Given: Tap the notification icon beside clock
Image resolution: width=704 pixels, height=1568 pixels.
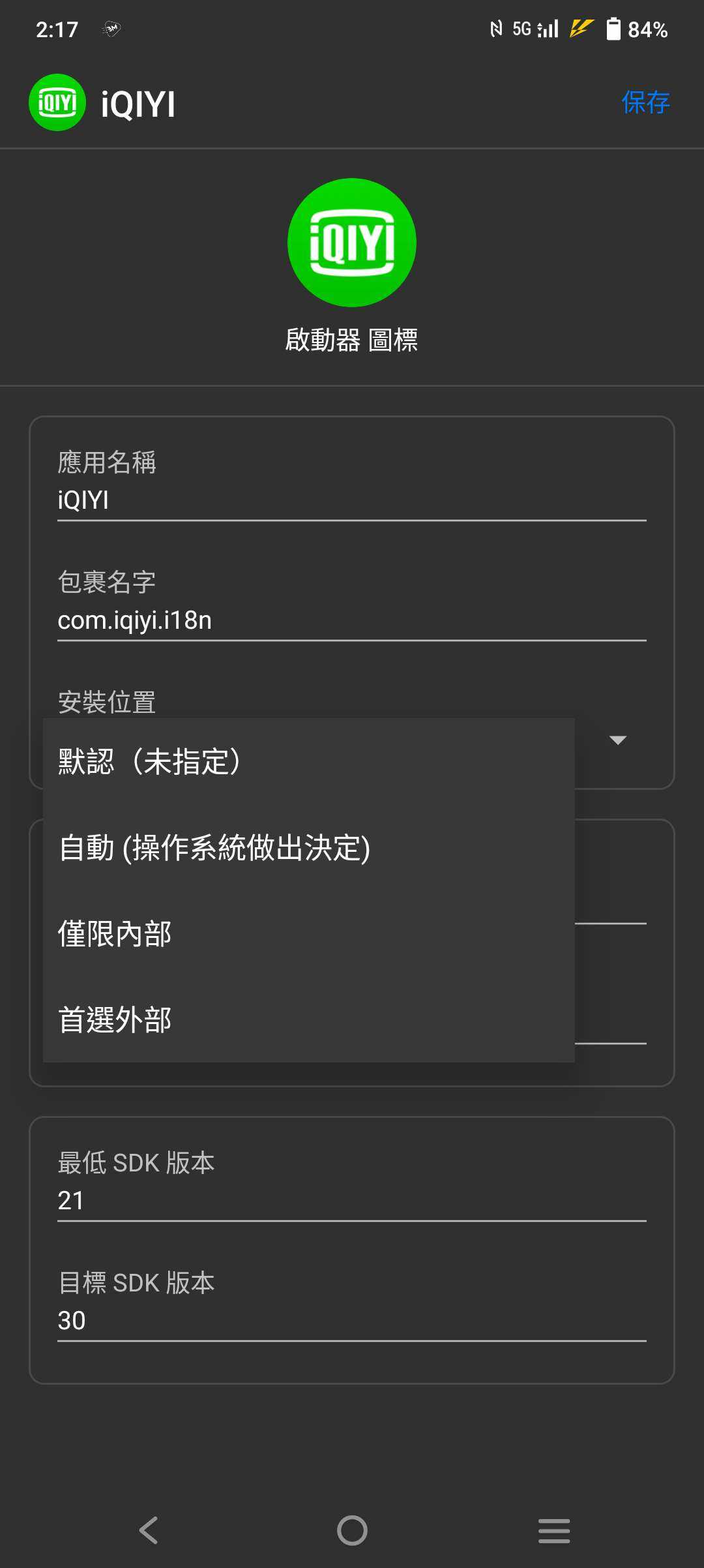Looking at the screenshot, I should pos(112,29).
